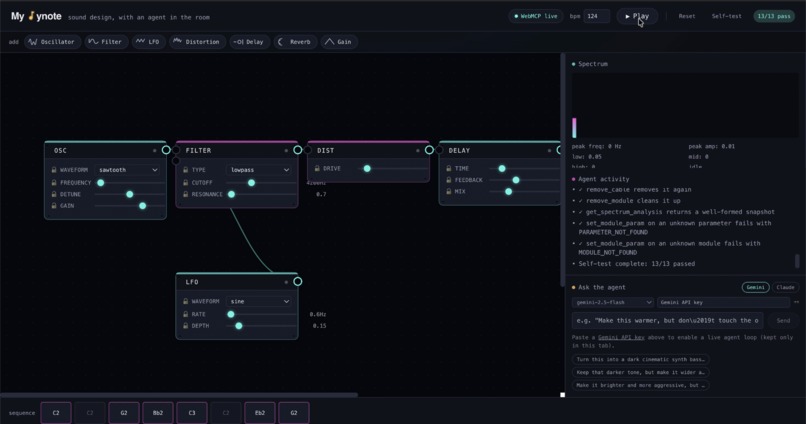Image resolution: width=806 pixels, height=424 pixels.
Task: Toggle the C3 sequence step
Action: (x=192, y=413)
